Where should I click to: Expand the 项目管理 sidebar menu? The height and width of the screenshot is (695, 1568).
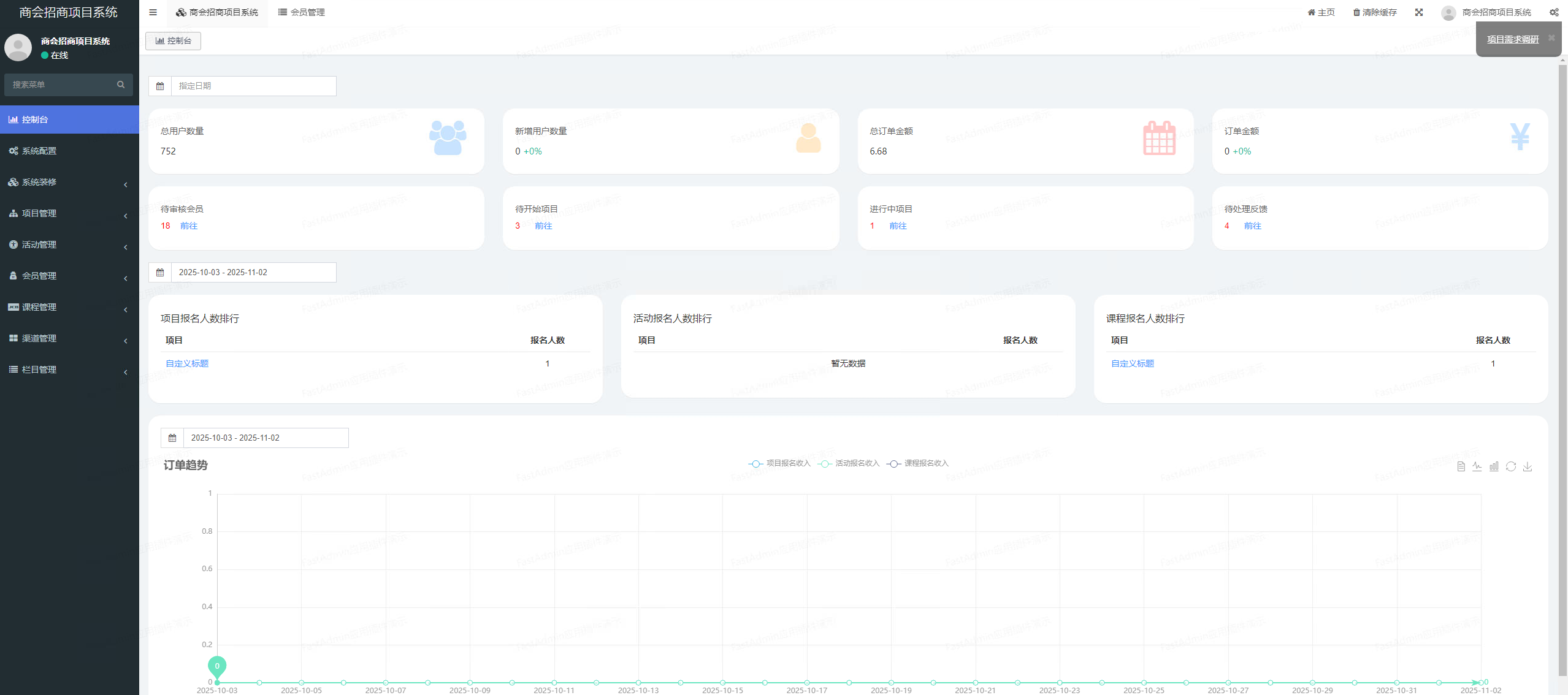(x=69, y=213)
